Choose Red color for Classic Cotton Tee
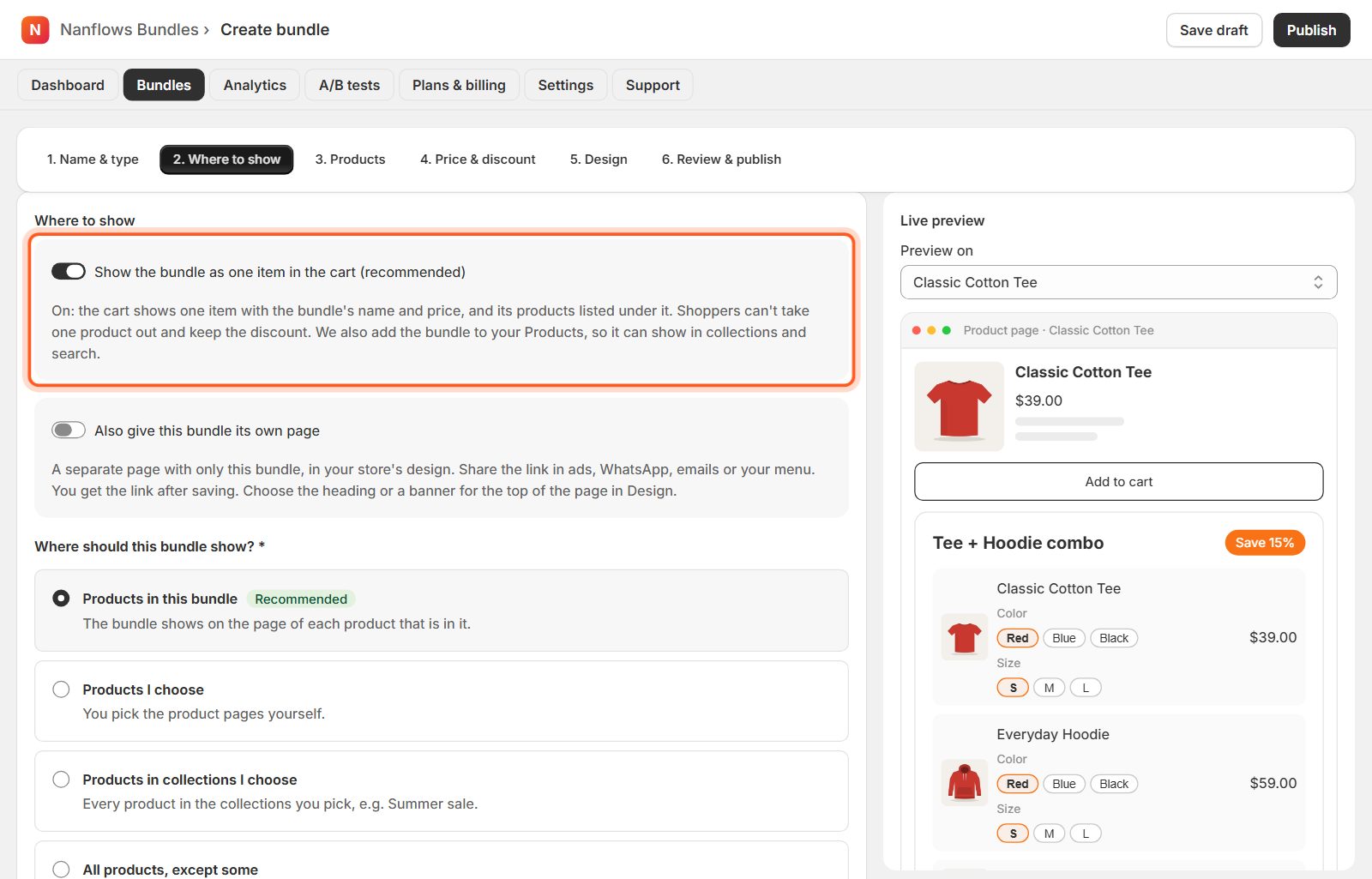 tap(1018, 638)
